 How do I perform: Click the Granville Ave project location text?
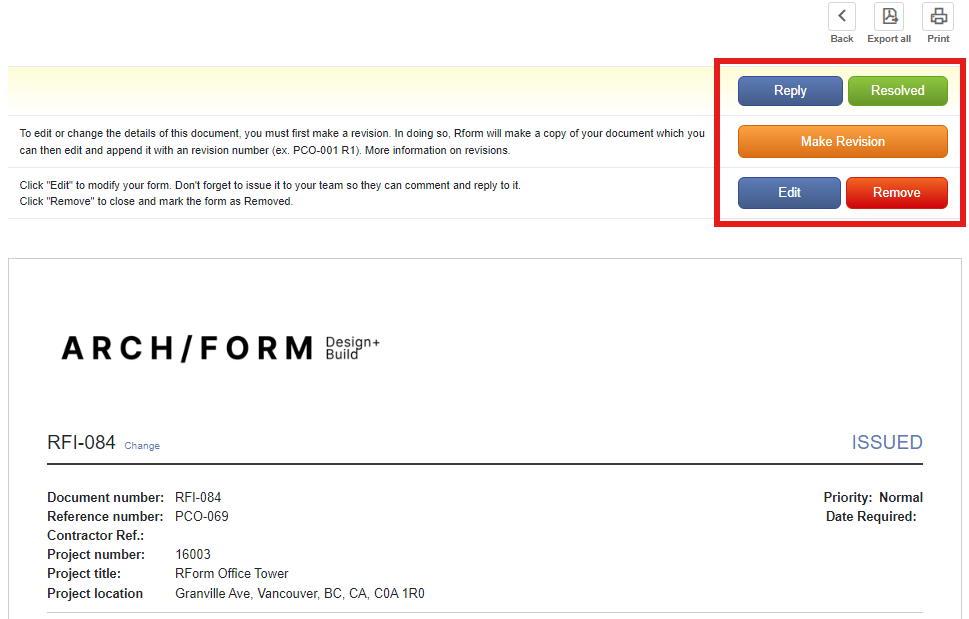tap(300, 593)
